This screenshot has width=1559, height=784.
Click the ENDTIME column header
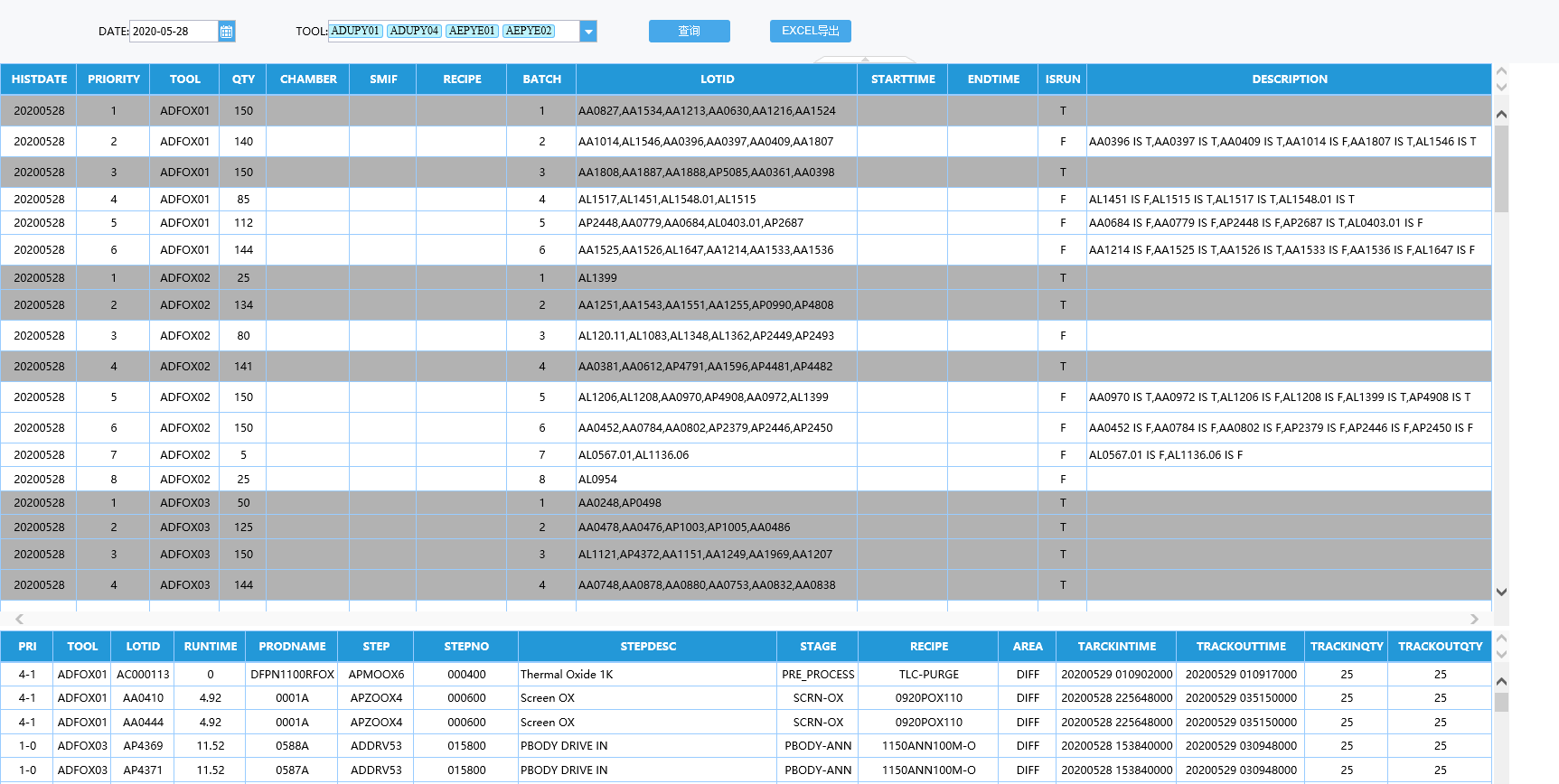point(993,79)
